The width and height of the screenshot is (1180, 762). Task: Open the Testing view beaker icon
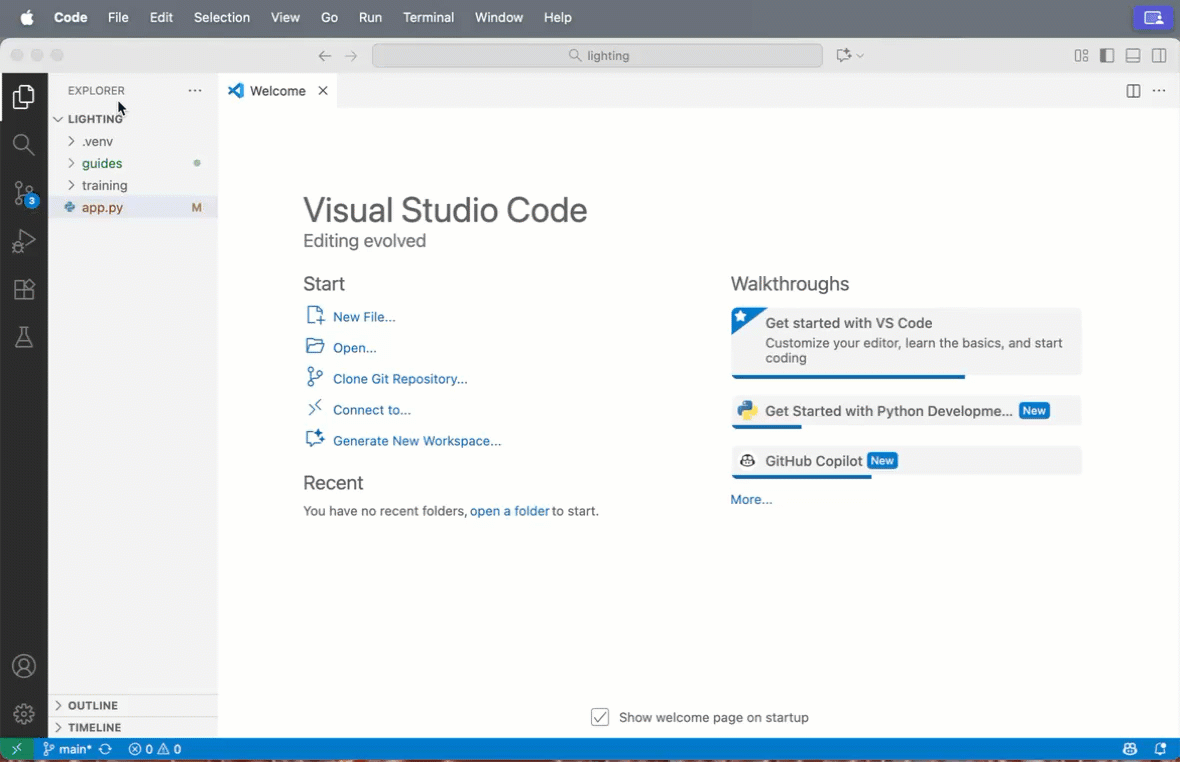pos(24,337)
